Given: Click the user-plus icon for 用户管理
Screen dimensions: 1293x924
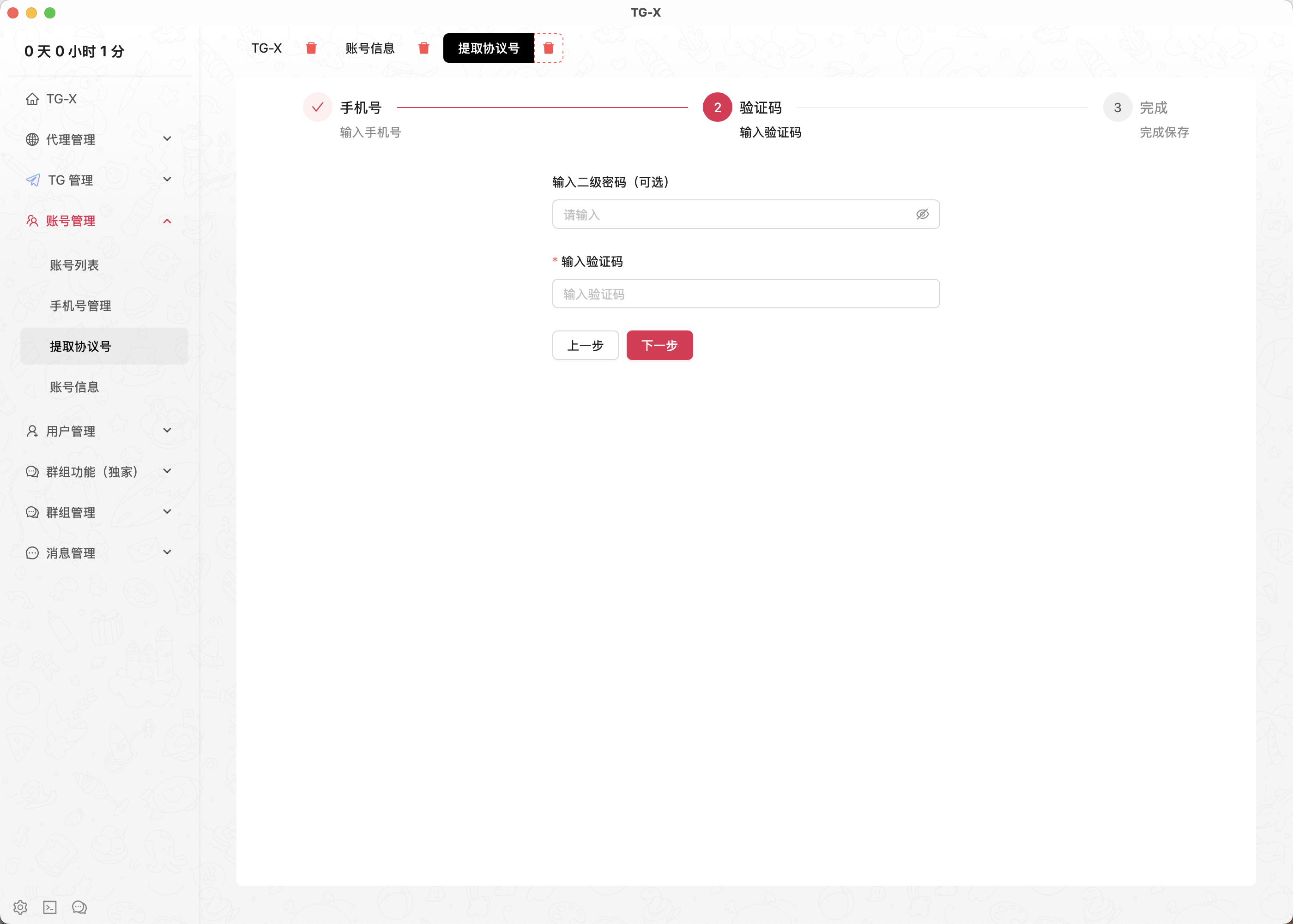Looking at the screenshot, I should click(32, 431).
